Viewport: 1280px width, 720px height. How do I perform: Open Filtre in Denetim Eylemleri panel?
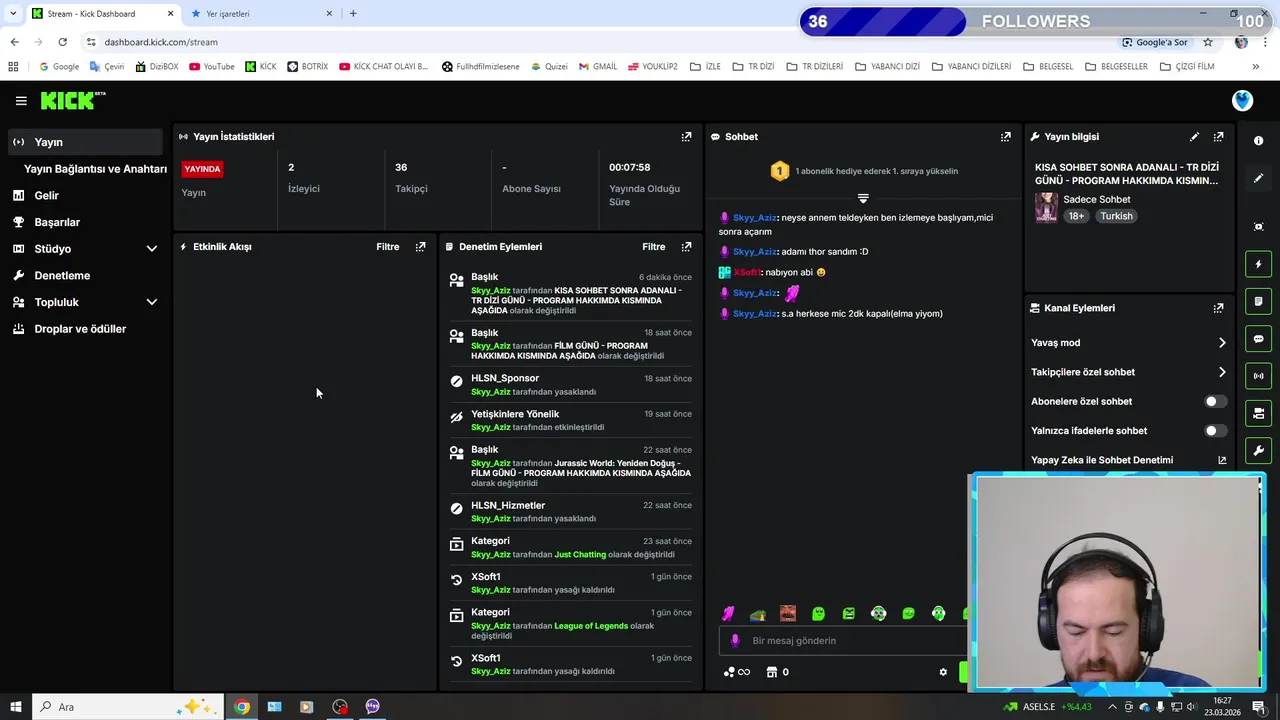tap(653, 247)
